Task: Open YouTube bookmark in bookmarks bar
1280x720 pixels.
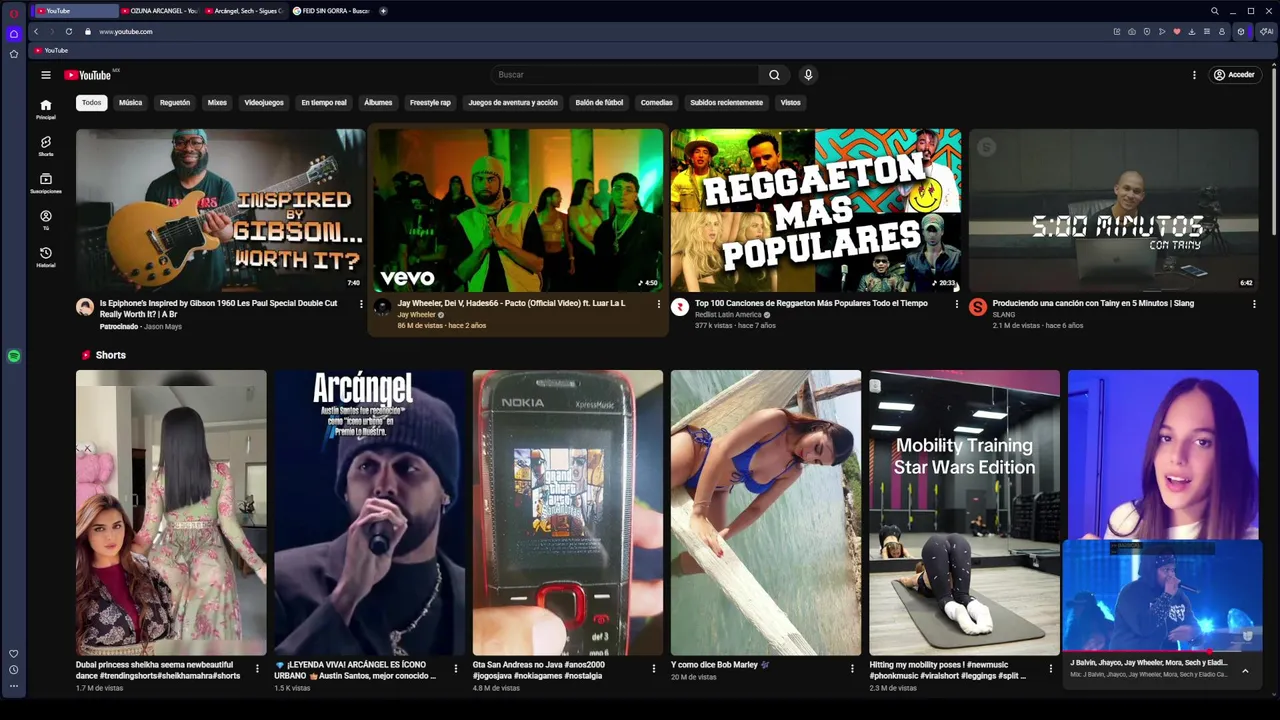Action: click(51, 50)
